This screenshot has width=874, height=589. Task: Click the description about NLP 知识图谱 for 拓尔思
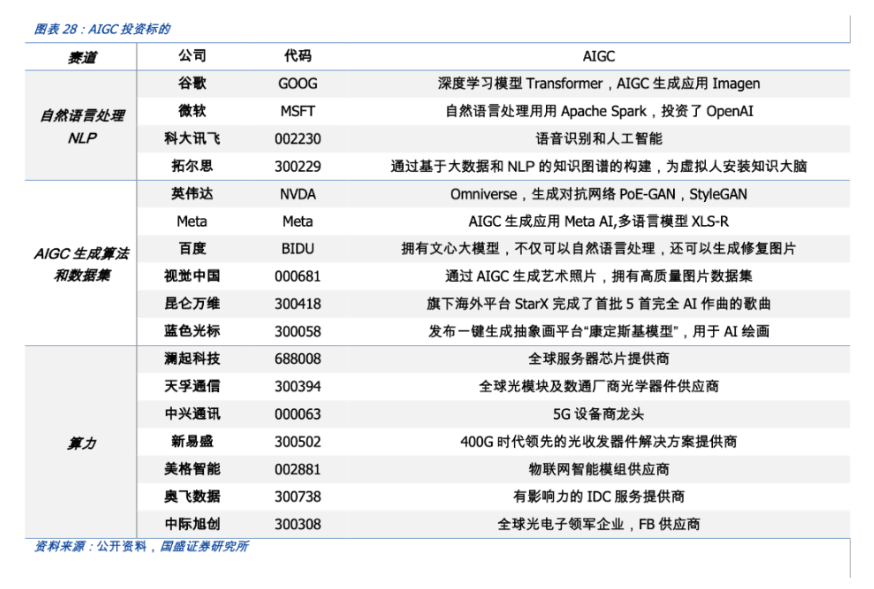599,166
